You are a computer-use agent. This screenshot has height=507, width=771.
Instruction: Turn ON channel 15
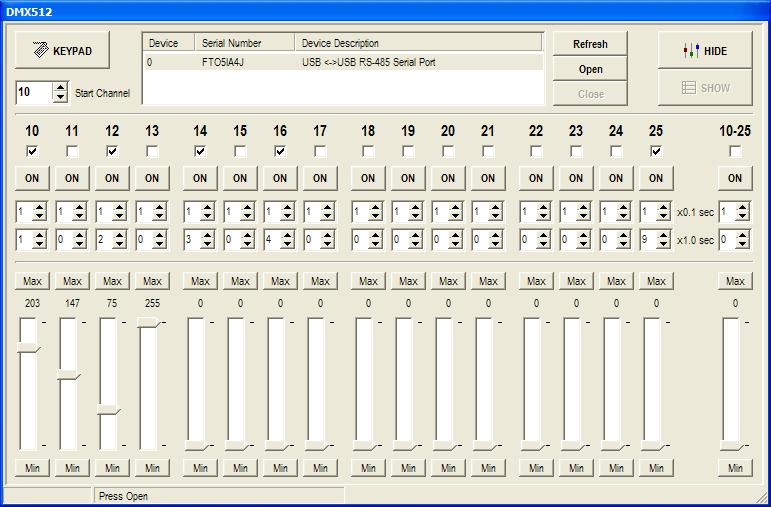tap(240, 178)
